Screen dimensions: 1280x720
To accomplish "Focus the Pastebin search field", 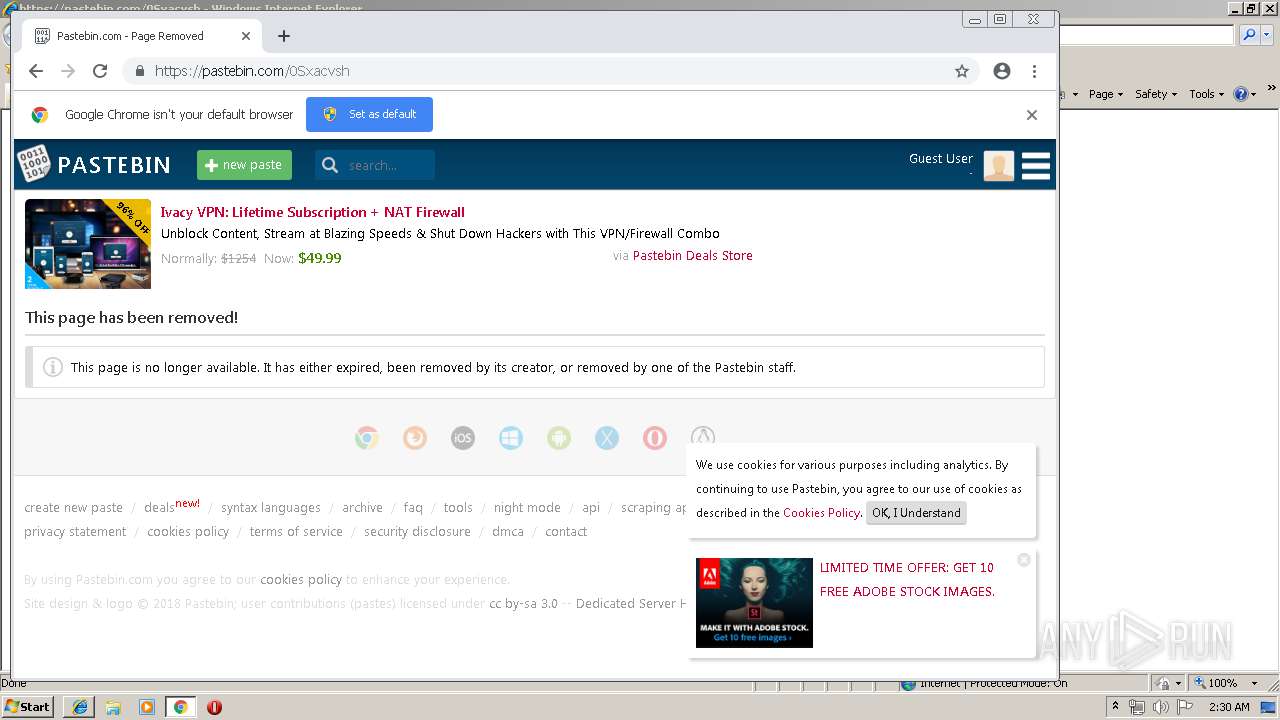I will 375,165.
